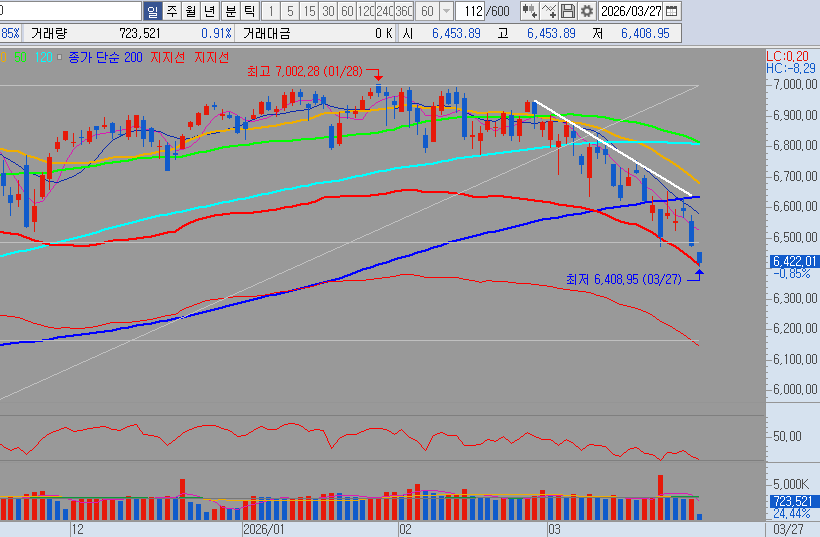
Task: Edit the candle count field showing 112
Action: (470, 11)
